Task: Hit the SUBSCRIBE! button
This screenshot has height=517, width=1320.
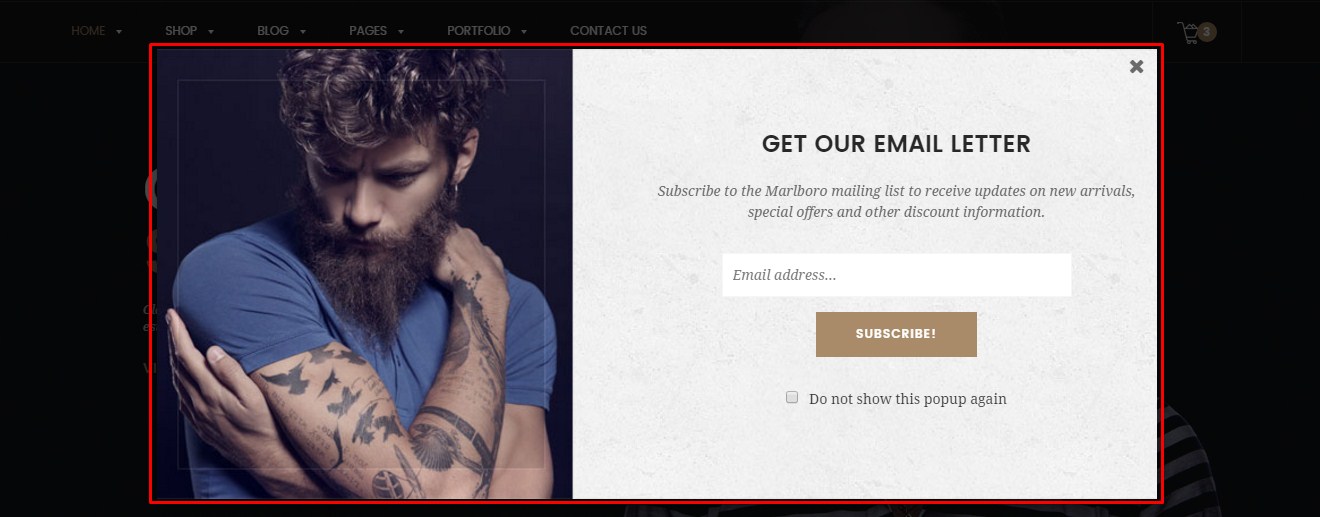Action: (896, 334)
